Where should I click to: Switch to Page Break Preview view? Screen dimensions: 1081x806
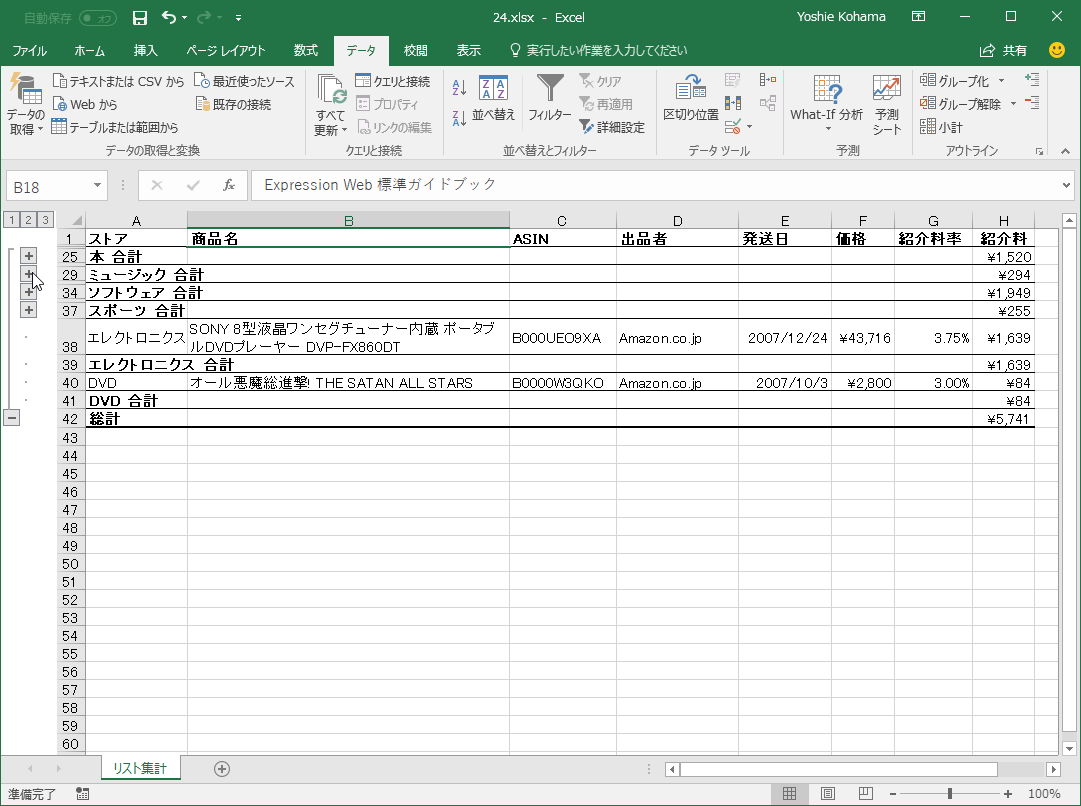pyautogui.click(x=866, y=794)
